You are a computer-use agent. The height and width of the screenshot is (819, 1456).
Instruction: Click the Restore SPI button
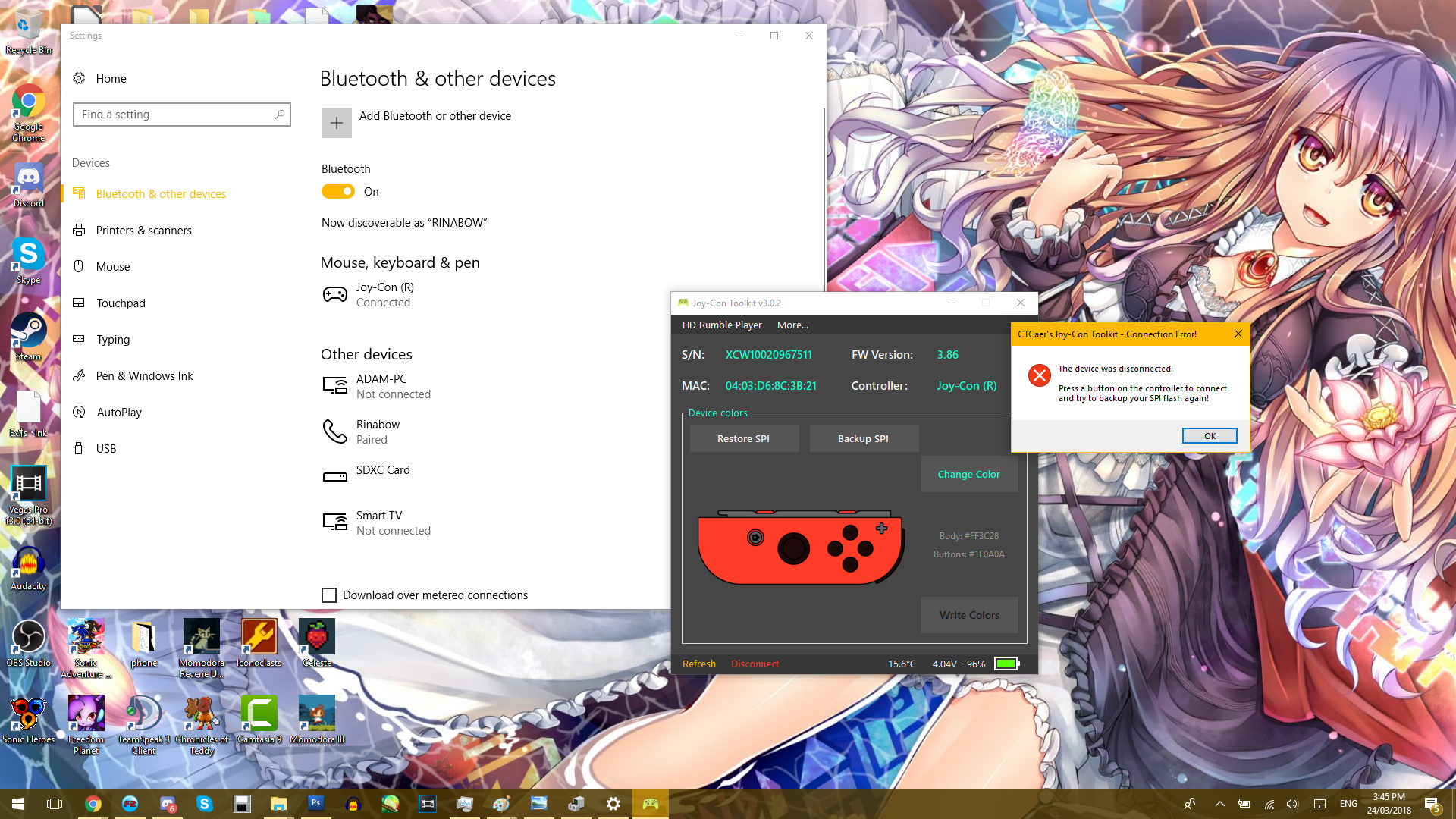[x=744, y=438]
